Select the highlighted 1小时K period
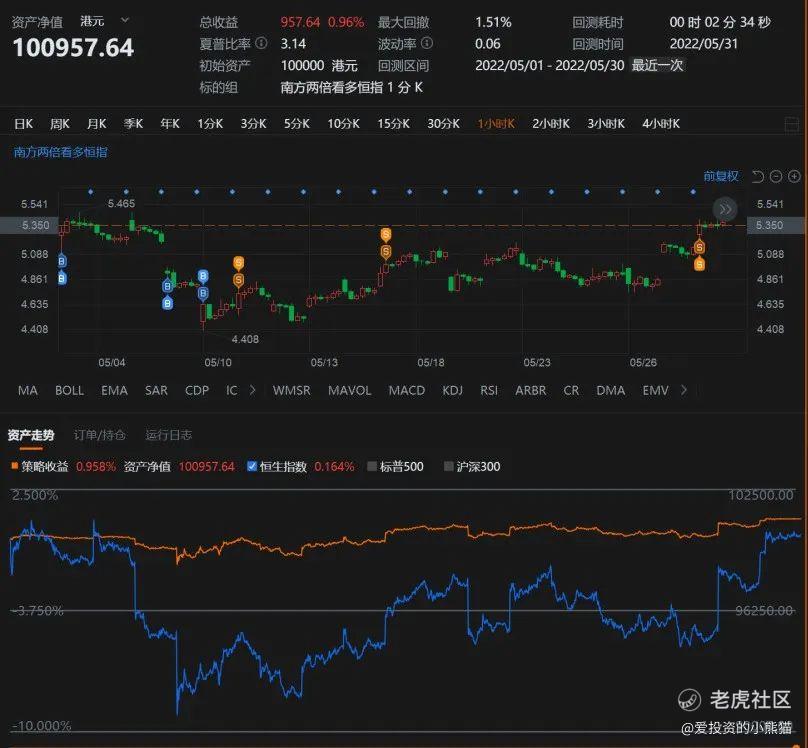 (496, 124)
